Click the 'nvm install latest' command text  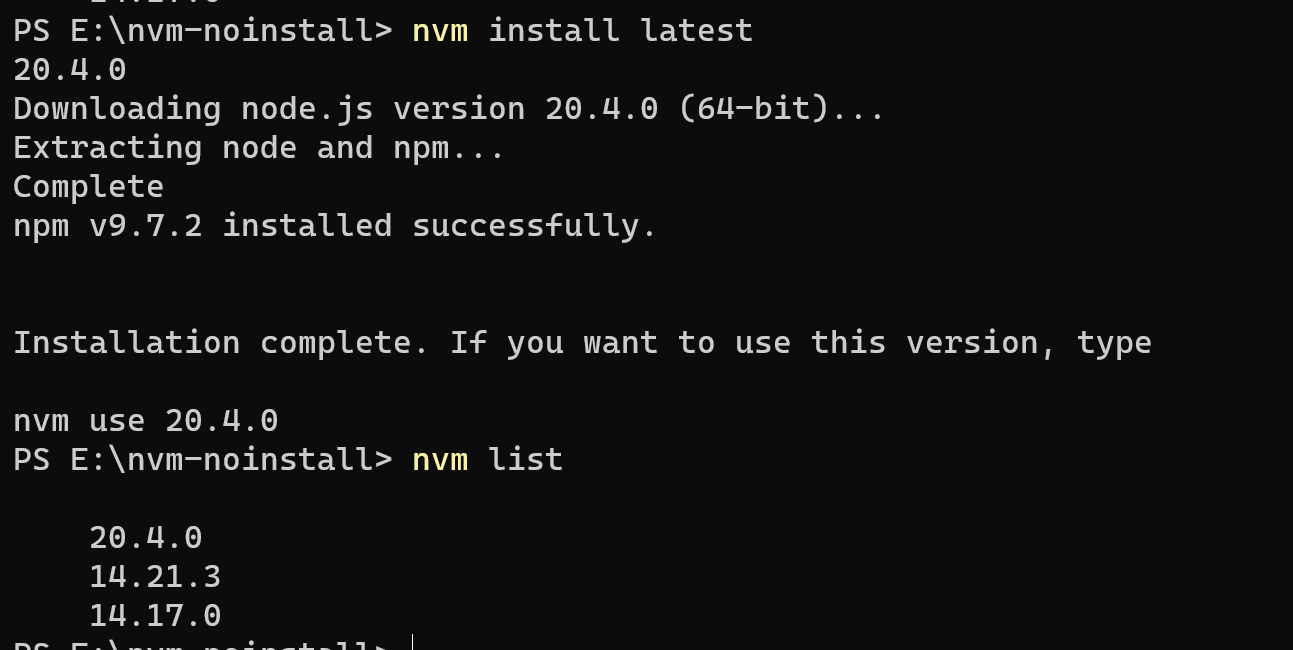[582, 30]
